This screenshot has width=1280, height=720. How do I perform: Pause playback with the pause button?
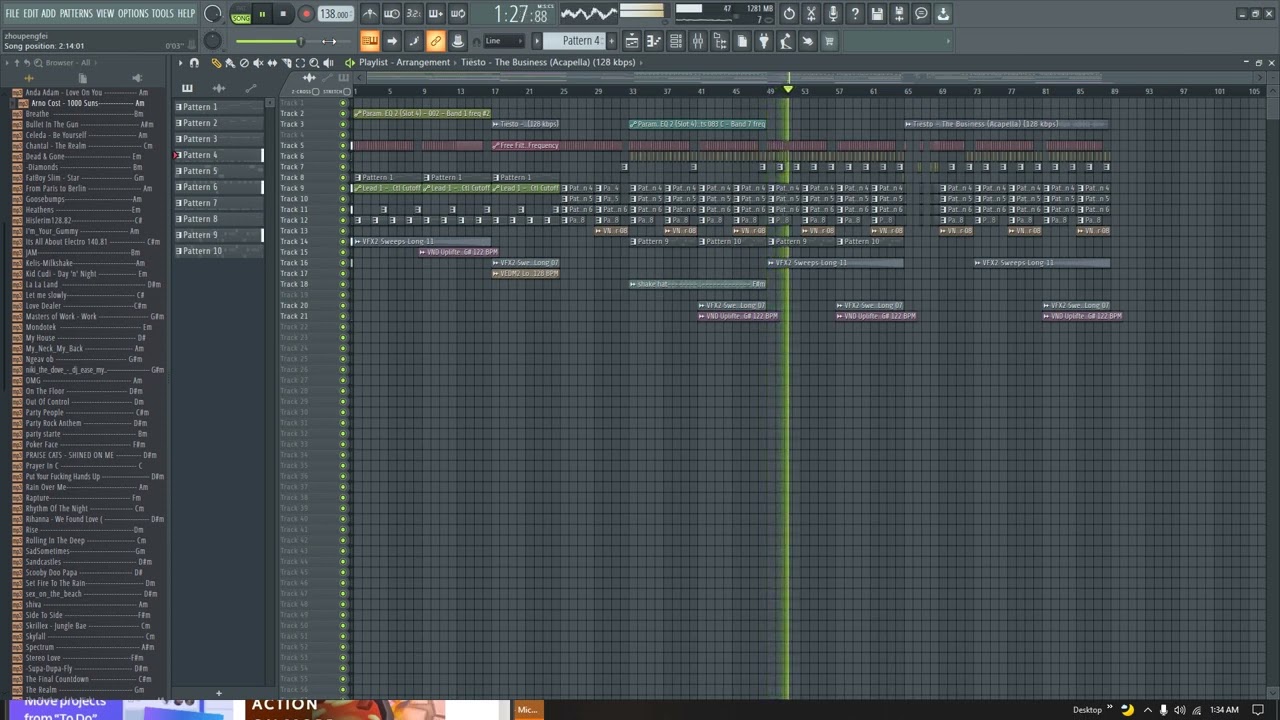(x=262, y=14)
